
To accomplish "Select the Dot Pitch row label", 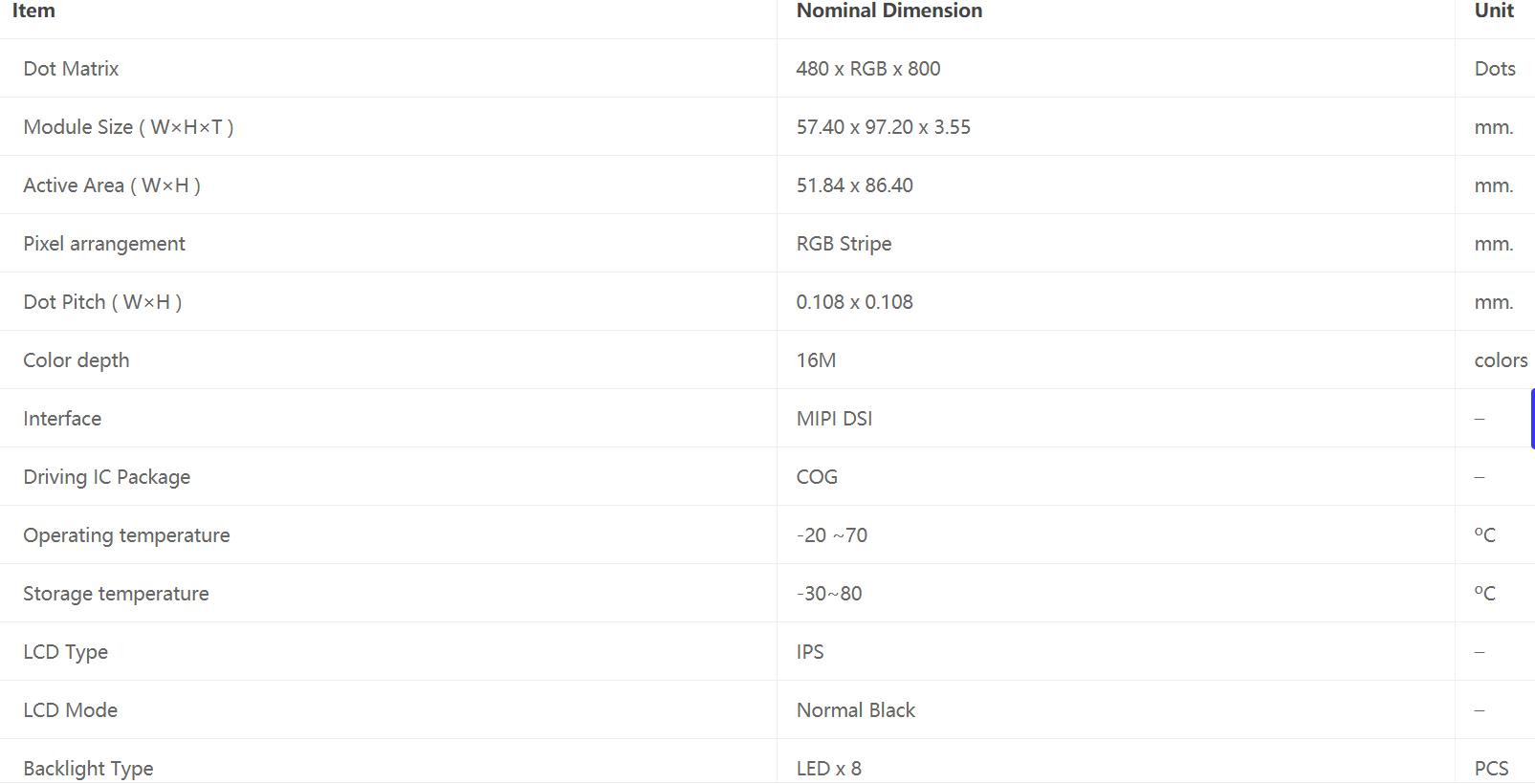I will [102, 302].
